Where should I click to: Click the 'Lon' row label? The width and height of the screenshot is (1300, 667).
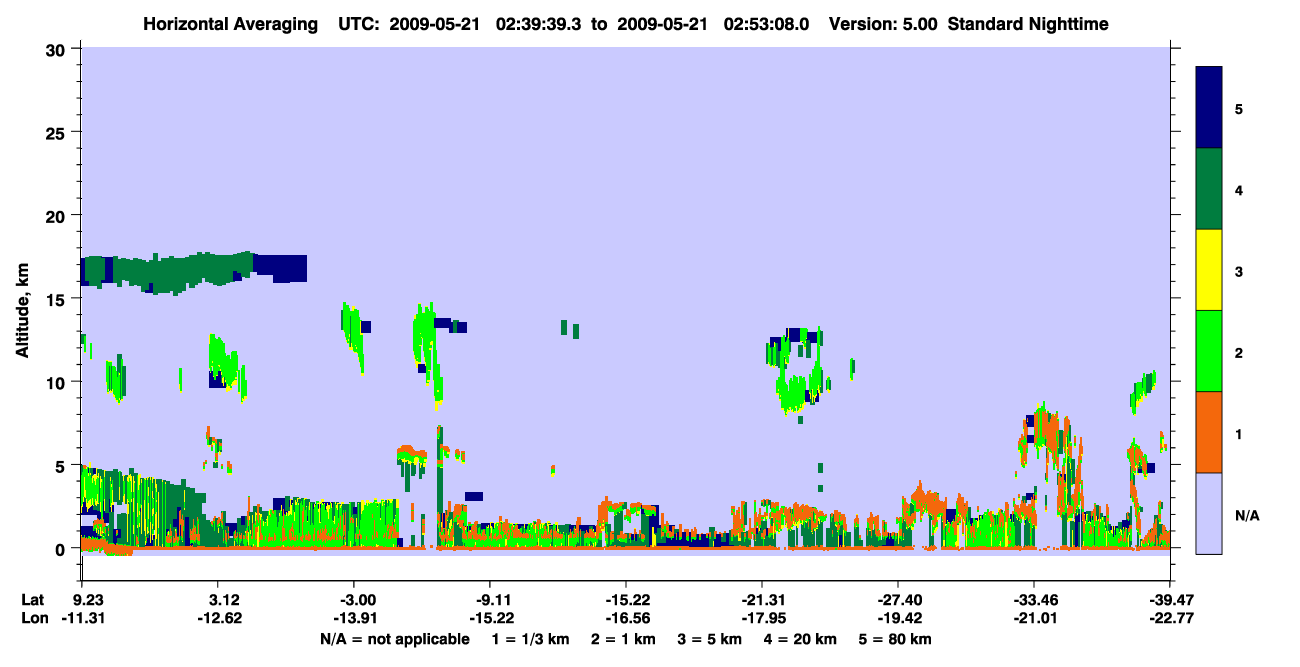coord(33,618)
